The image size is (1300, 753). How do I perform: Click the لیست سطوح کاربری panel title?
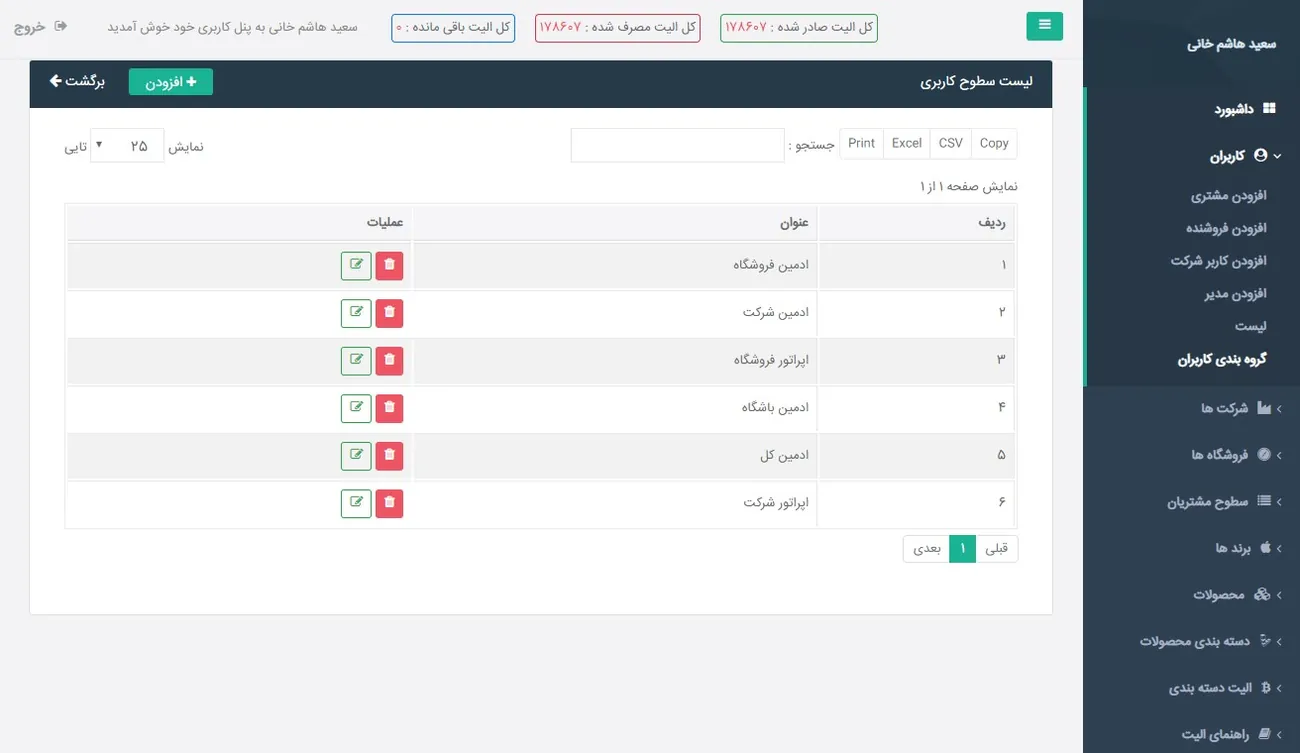coord(977,82)
